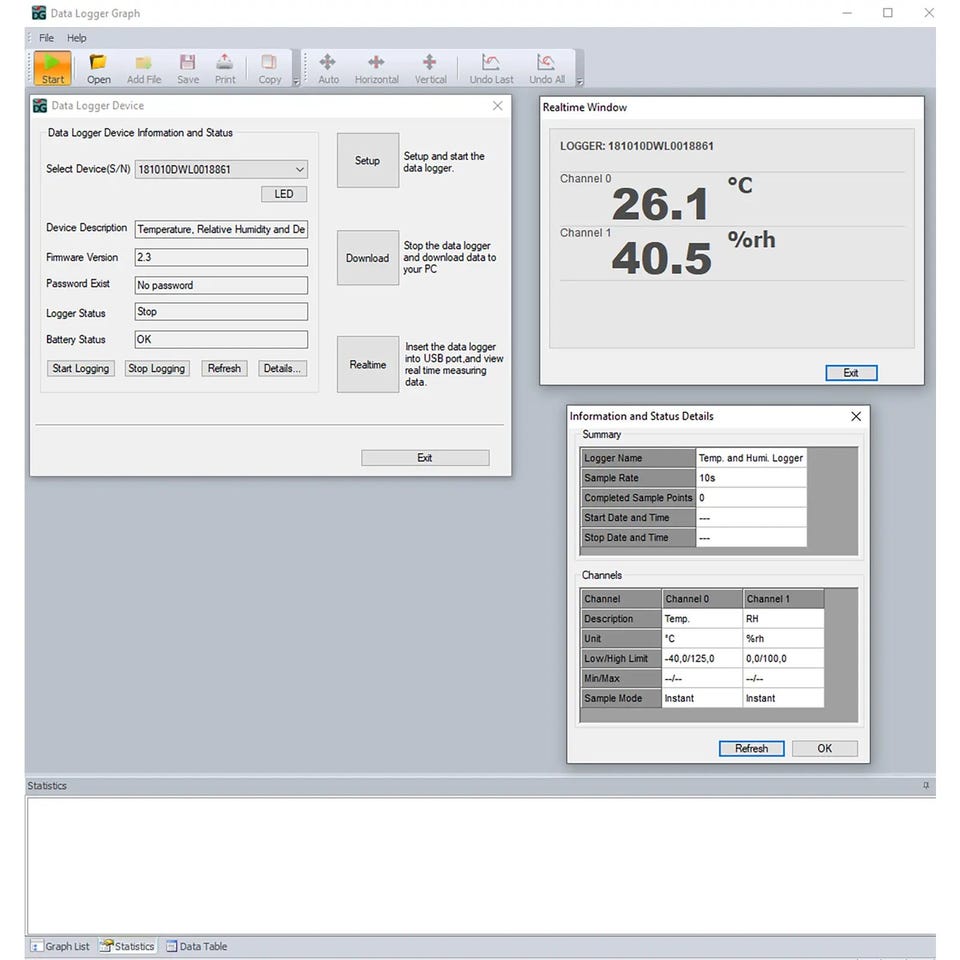The image size is (960, 960).
Task: Click the Undo Last toolbar icon
Action: [491, 68]
